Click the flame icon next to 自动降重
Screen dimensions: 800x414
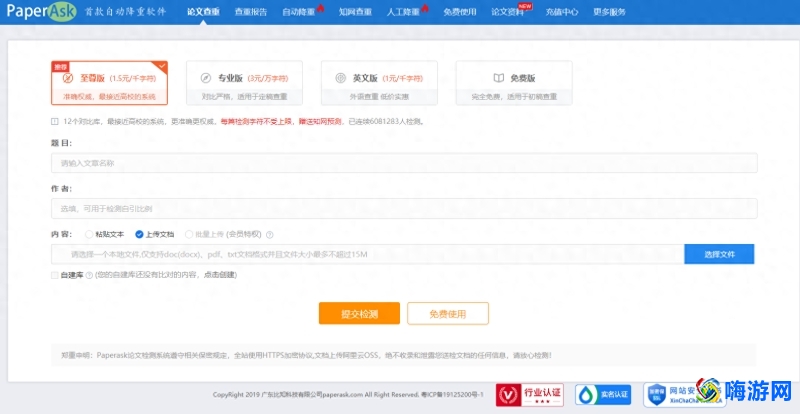coord(320,7)
